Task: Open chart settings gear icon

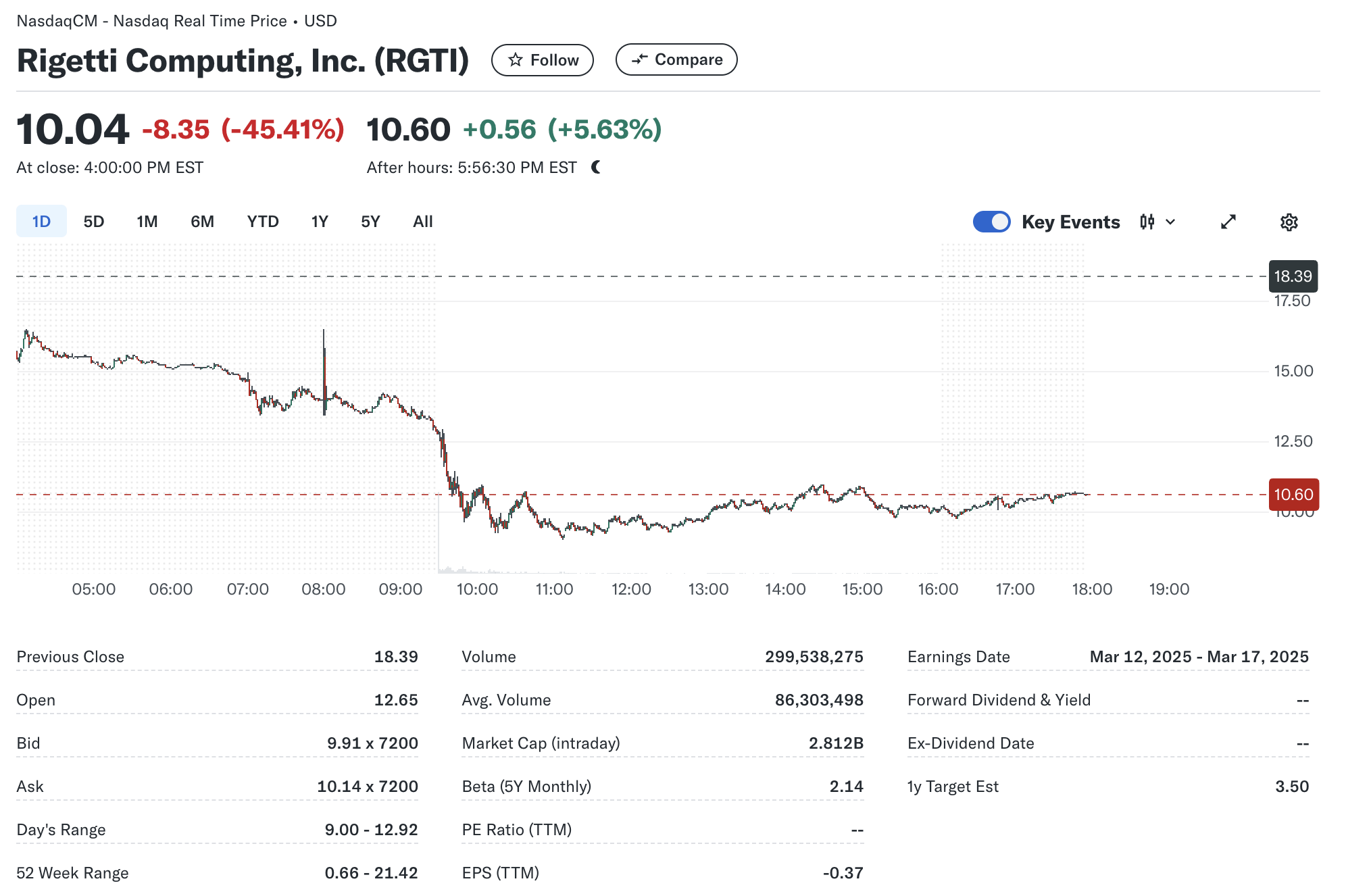Action: [1289, 222]
